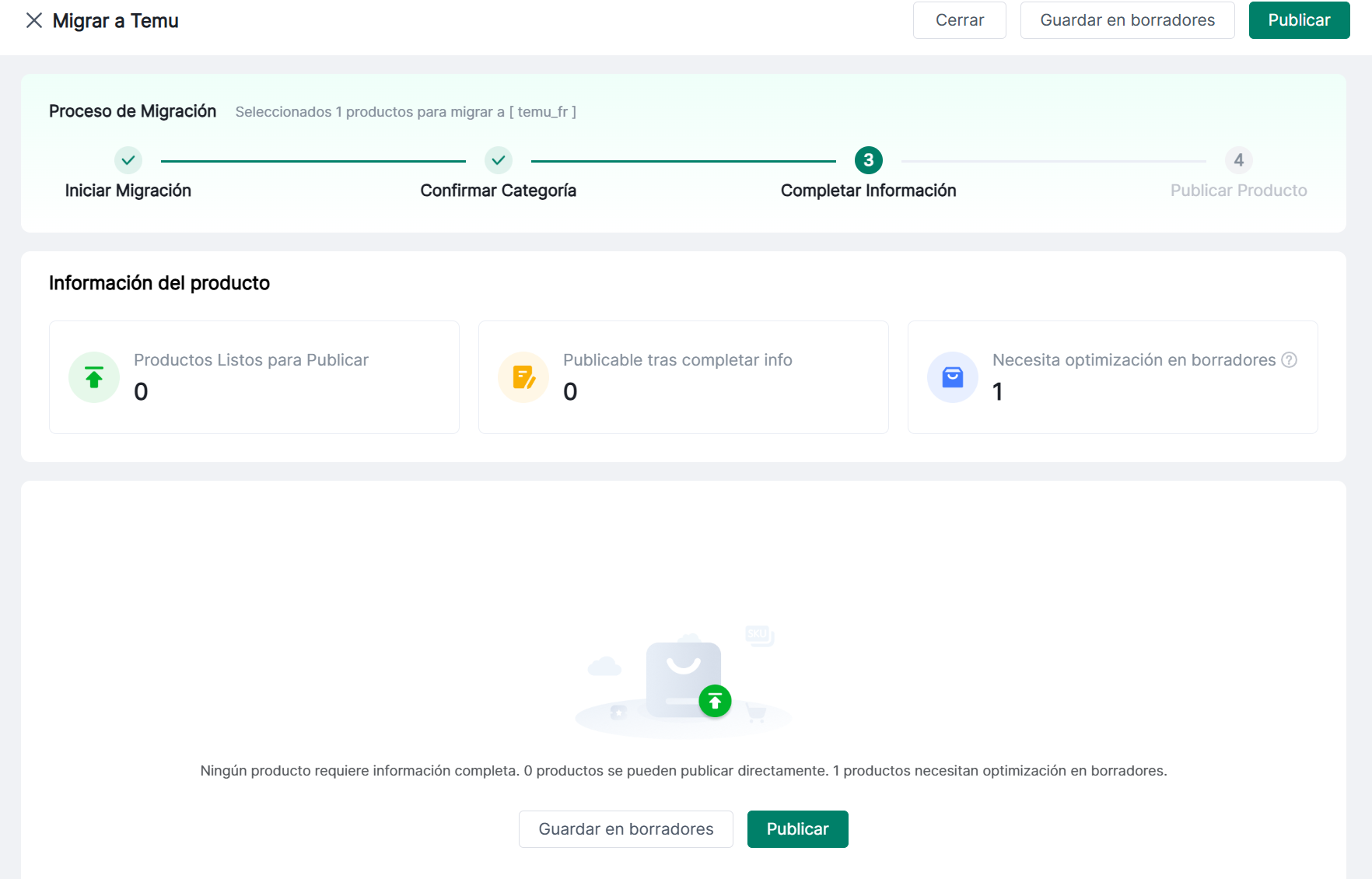Click the Publicar Producto step label
The image size is (1372, 879).
(1238, 191)
